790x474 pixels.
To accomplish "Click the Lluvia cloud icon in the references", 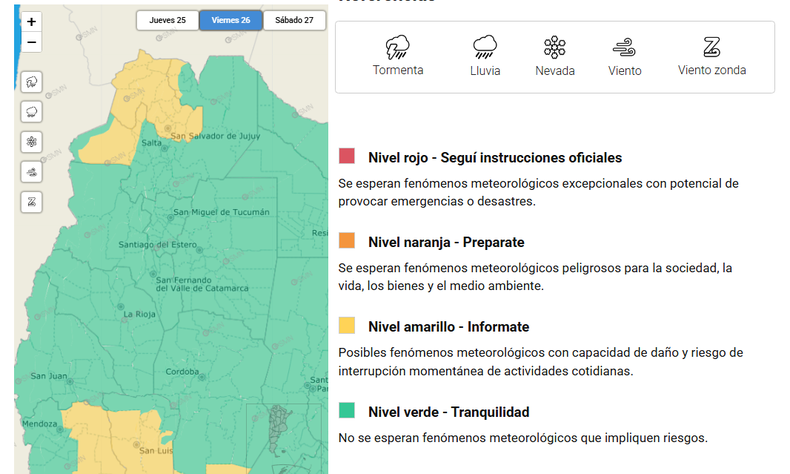I will (x=485, y=47).
